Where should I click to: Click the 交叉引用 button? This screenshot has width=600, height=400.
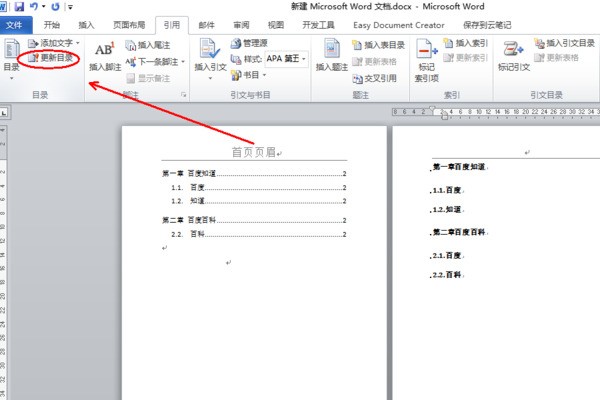[x=374, y=78]
